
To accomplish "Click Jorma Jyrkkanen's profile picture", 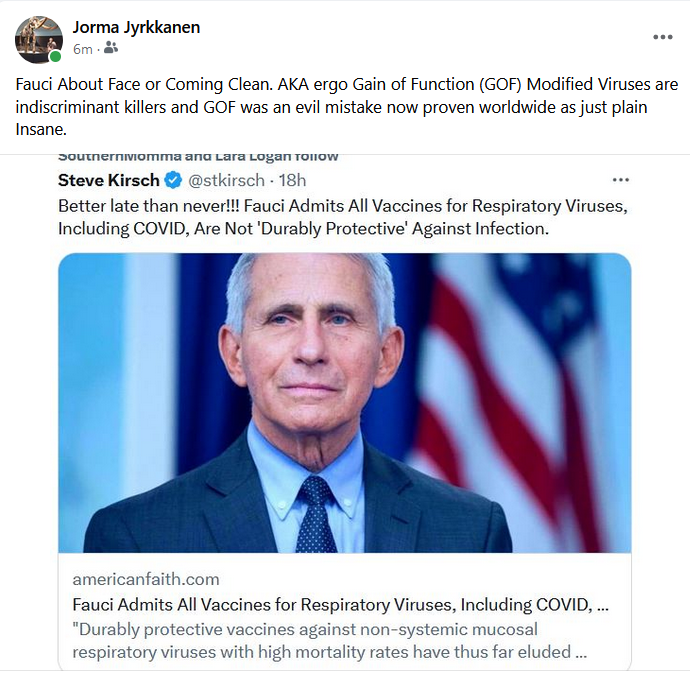I will (x=39, y=38).
